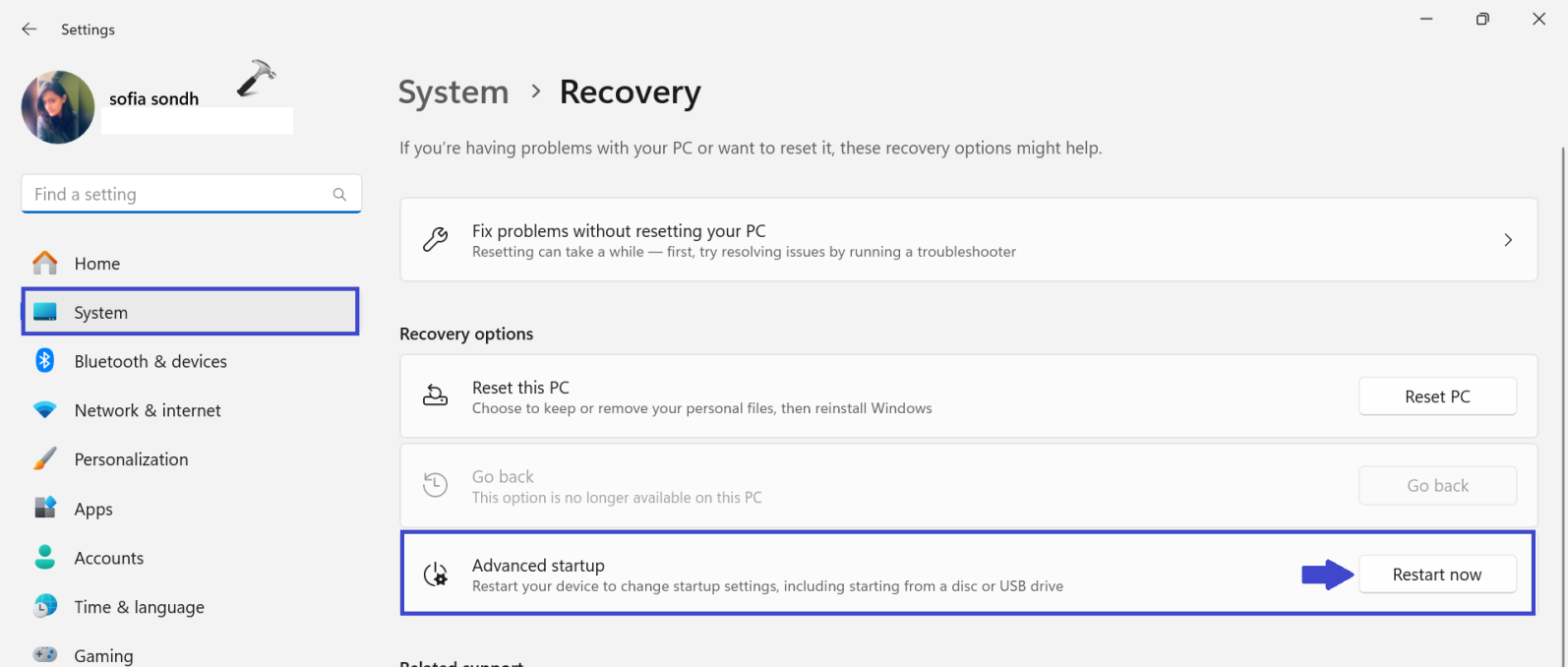Restore down the Settings window

1482,20
